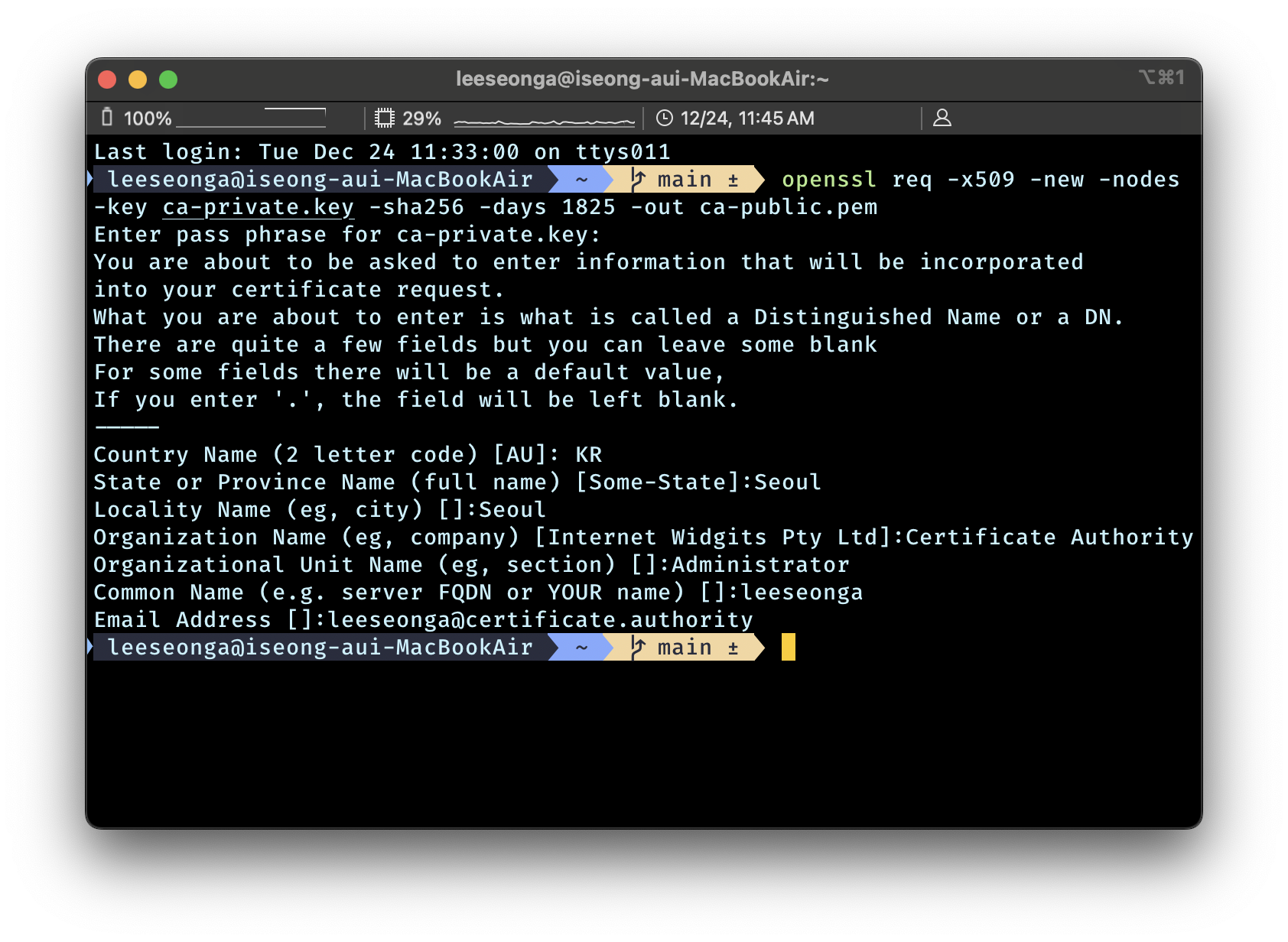The image size is (1288, 942).
Task: Click the 'Distinguished Name or a DN.' text
Action: pyautogui.click(x=938, y=317)
